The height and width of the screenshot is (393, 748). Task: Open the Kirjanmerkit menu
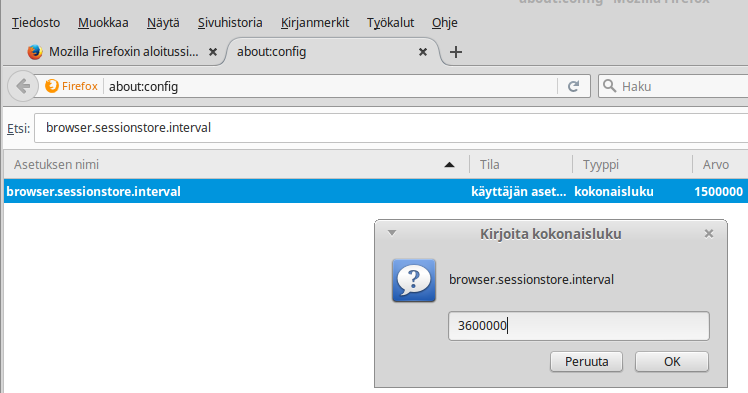click(x=315, y=22)
